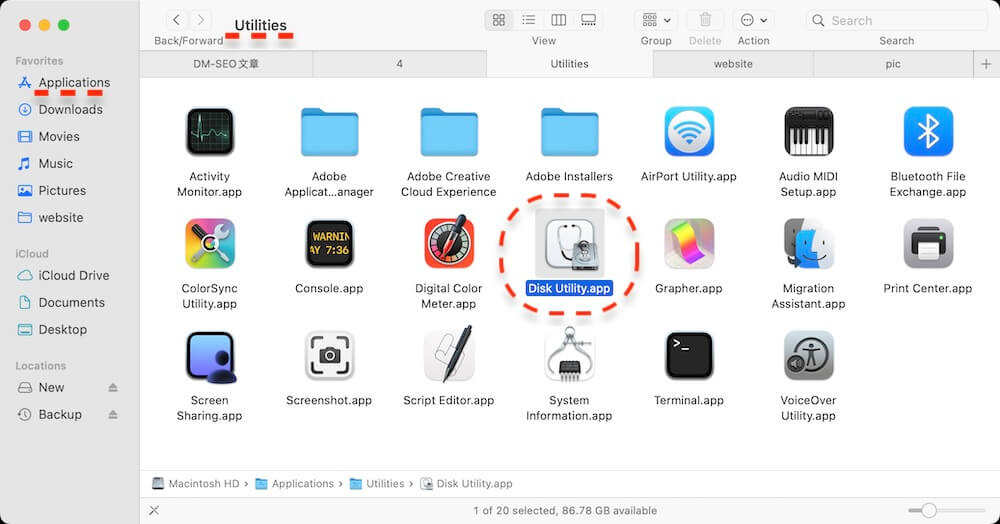The height and width of the screenshot is (524, 1000).
Task: Select ColorSync Utility.app icon
Action: (x=210, y=244)
